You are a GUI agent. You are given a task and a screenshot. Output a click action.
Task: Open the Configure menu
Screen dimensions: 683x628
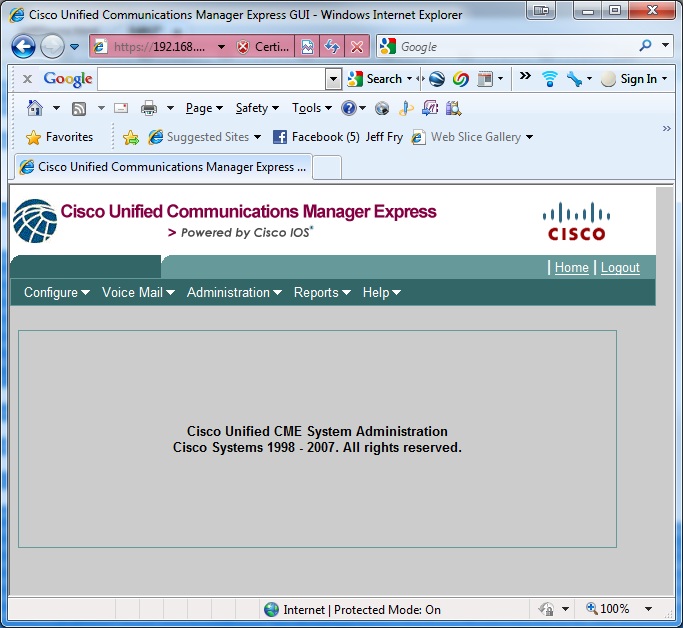[57, 293]
